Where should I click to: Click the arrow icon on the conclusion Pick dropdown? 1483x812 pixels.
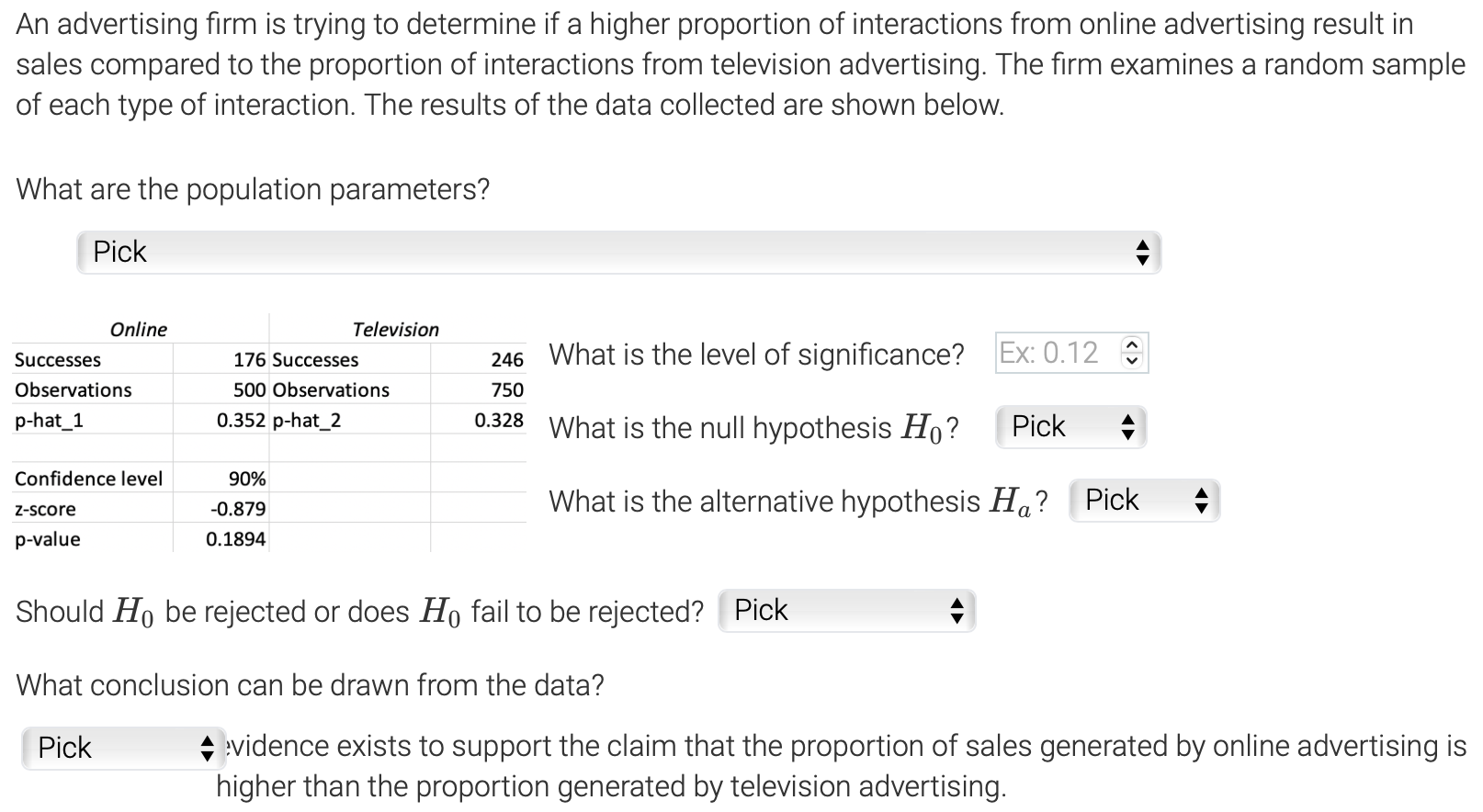click(x=206, y=747)
